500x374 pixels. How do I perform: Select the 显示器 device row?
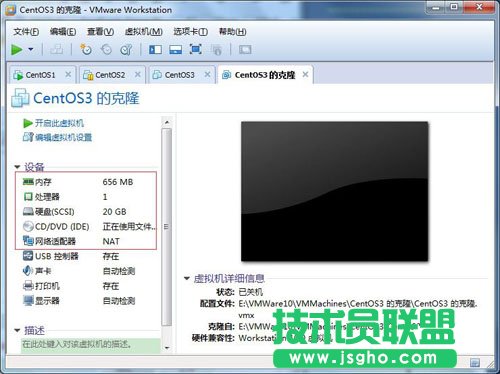click(x=89, y=301)
